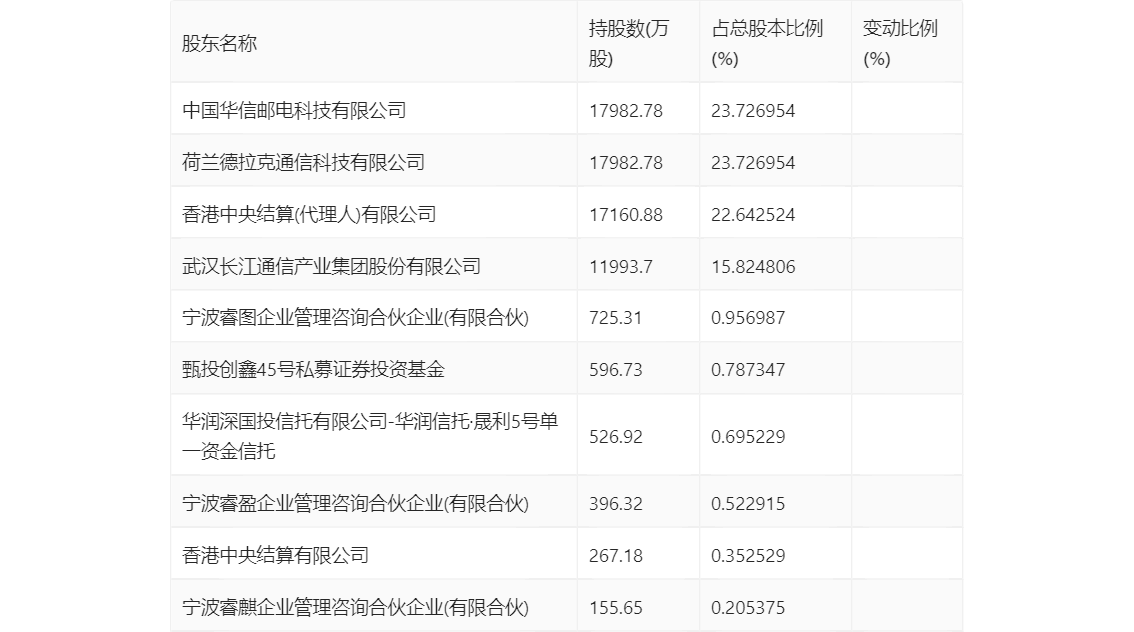Click percentage 15.824806

[x=753, y=267]
